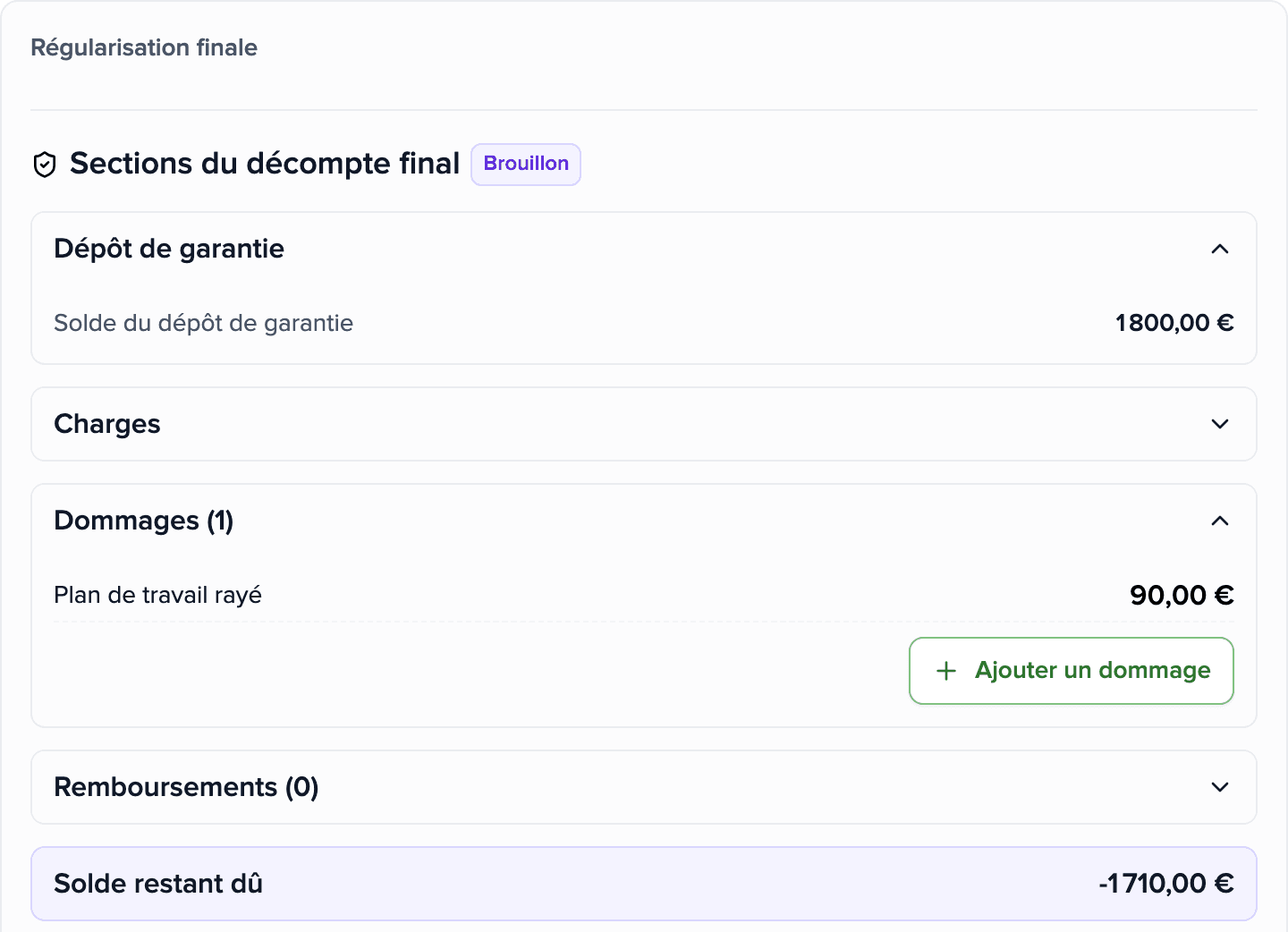Expand the Charges section
Image resolution: width=1288 pixels, height=932 pixels.
[1219, 424]
